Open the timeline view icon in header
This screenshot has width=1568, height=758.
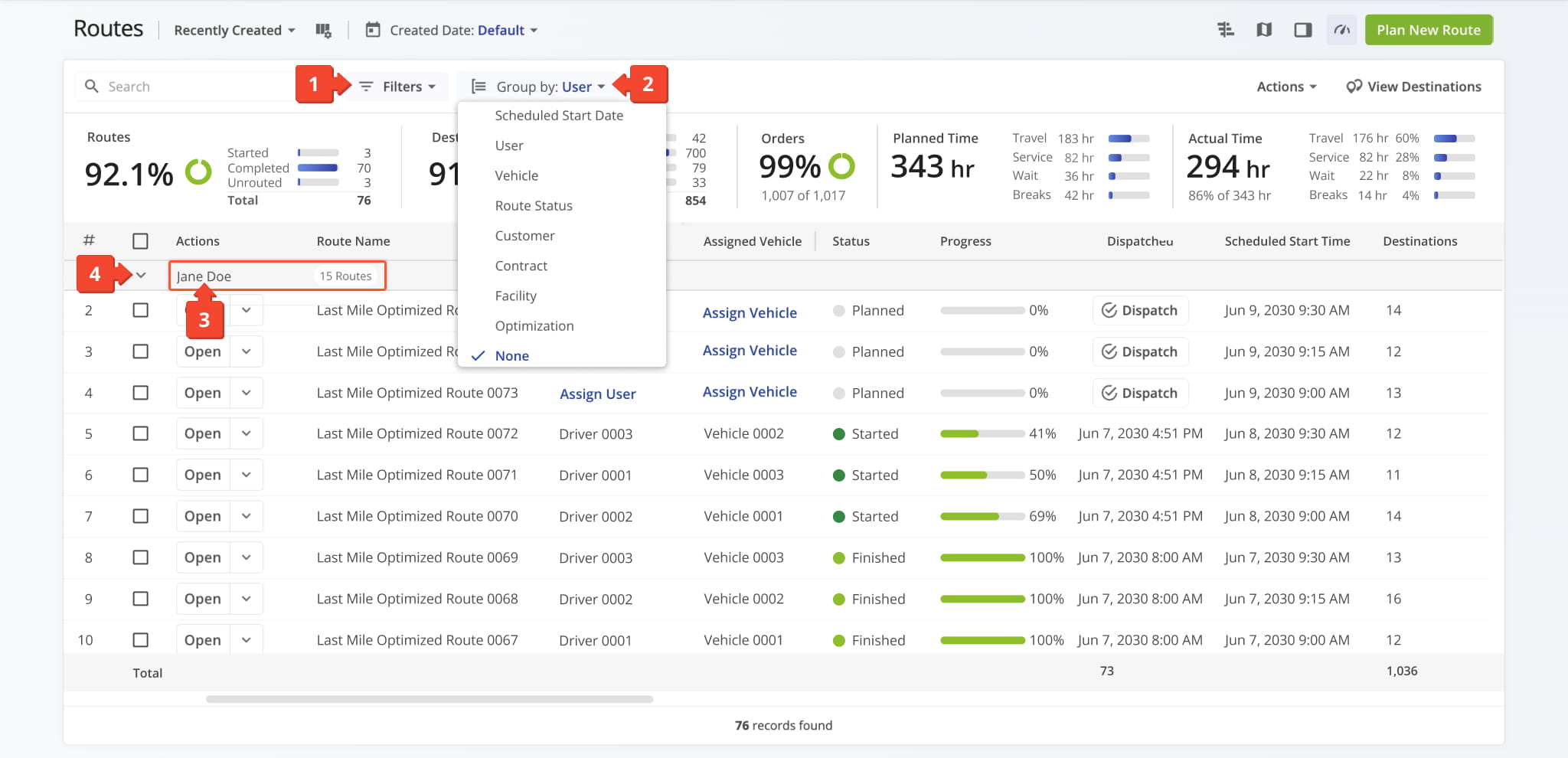1226,30
